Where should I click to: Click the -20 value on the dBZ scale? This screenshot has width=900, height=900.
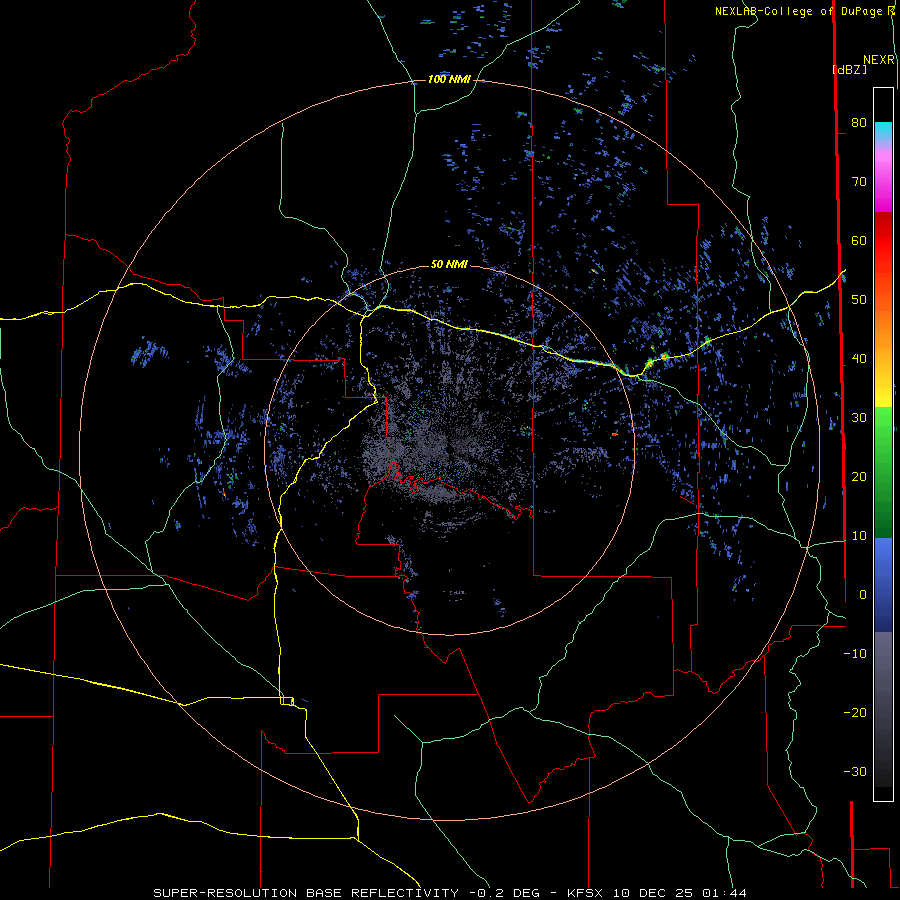(855, 713)
